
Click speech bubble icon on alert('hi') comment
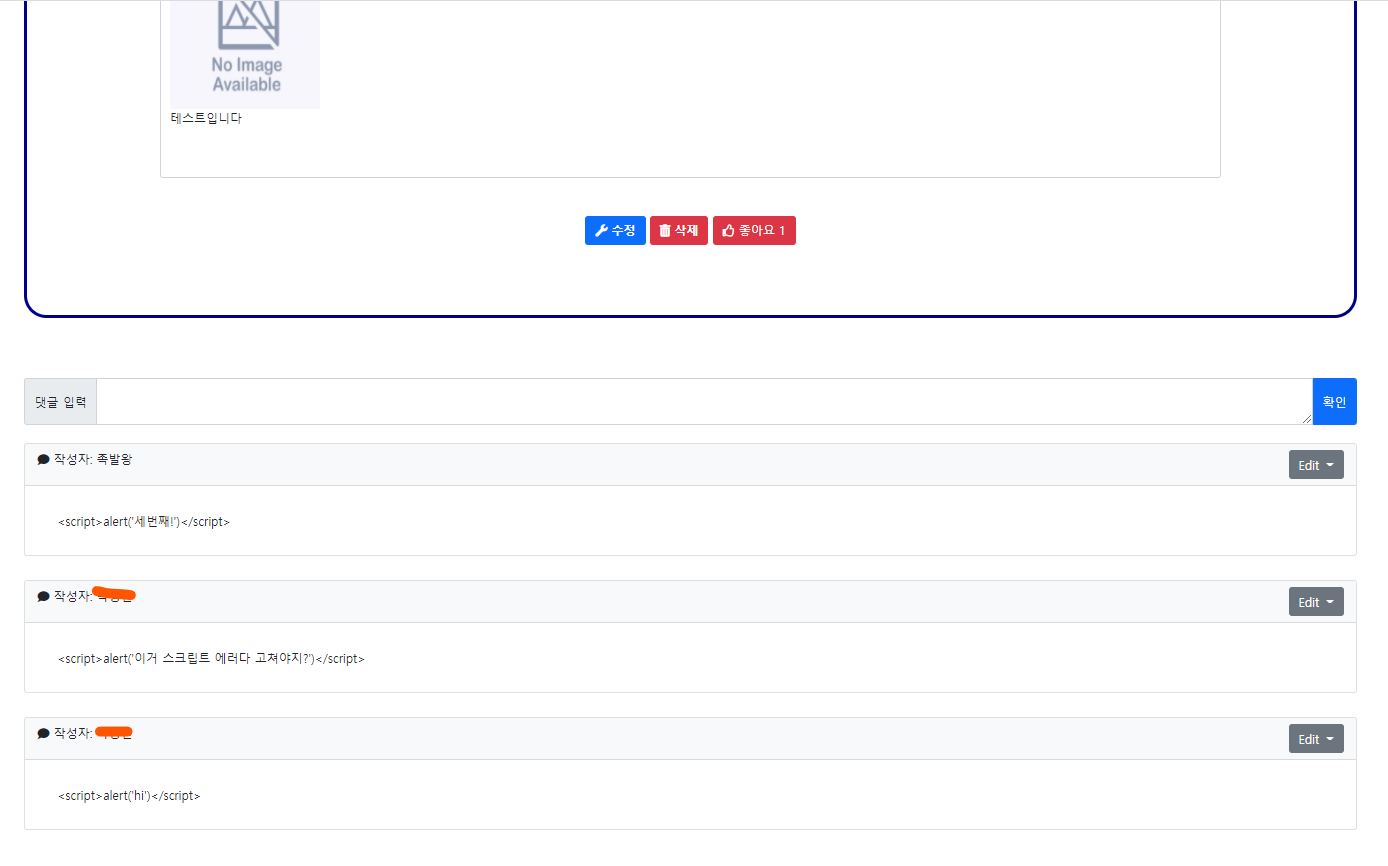pyautogui.click(x=43, y=734)
